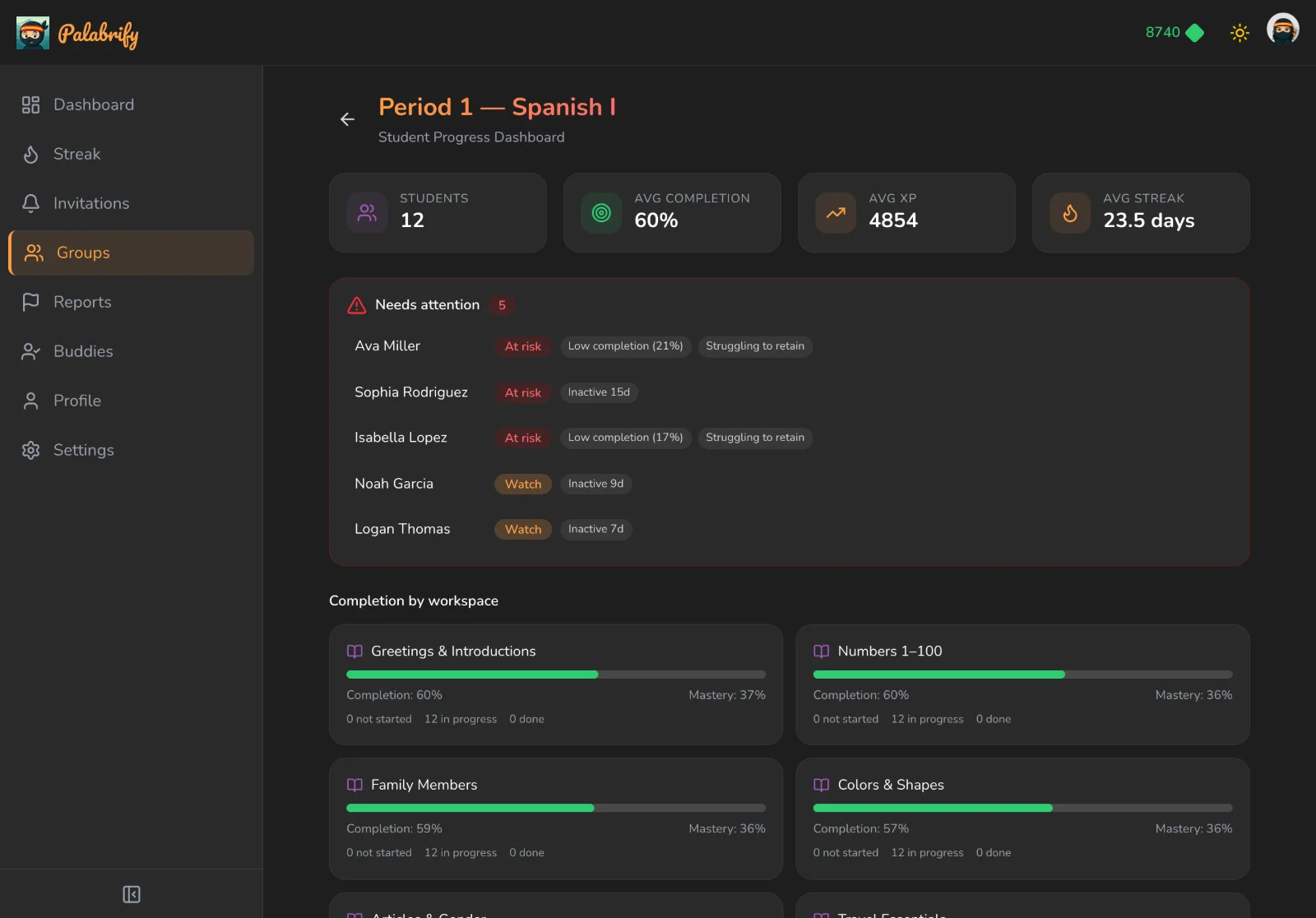The width and height of the screenshot is (1316, 918).
Task: Select student Noah Garcia
Action: point(394,484)
